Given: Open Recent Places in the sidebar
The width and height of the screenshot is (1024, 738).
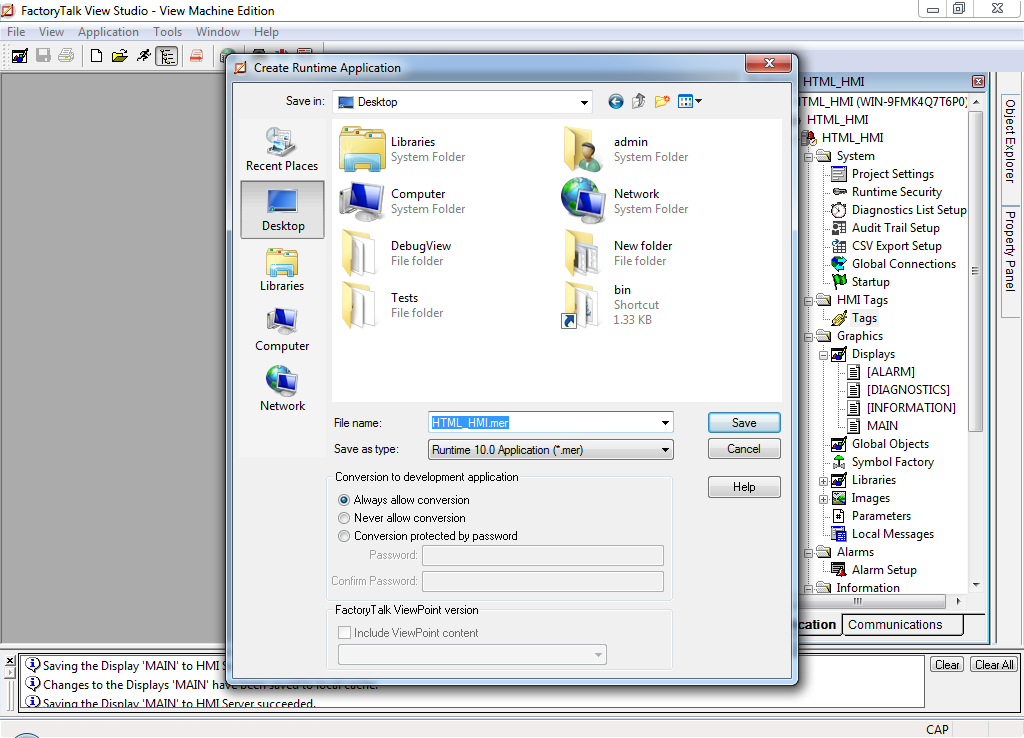Looking at the screenshot, I should tap(282, 150).
